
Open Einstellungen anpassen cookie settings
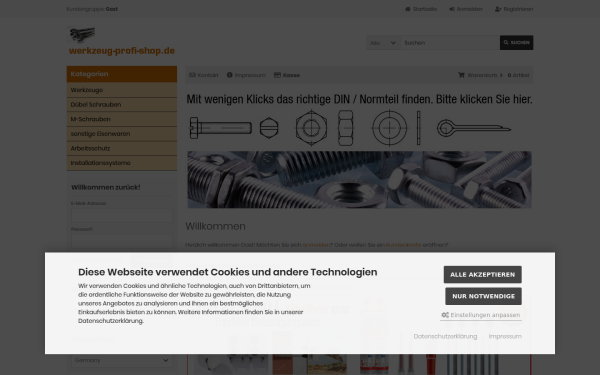[481, 315]
